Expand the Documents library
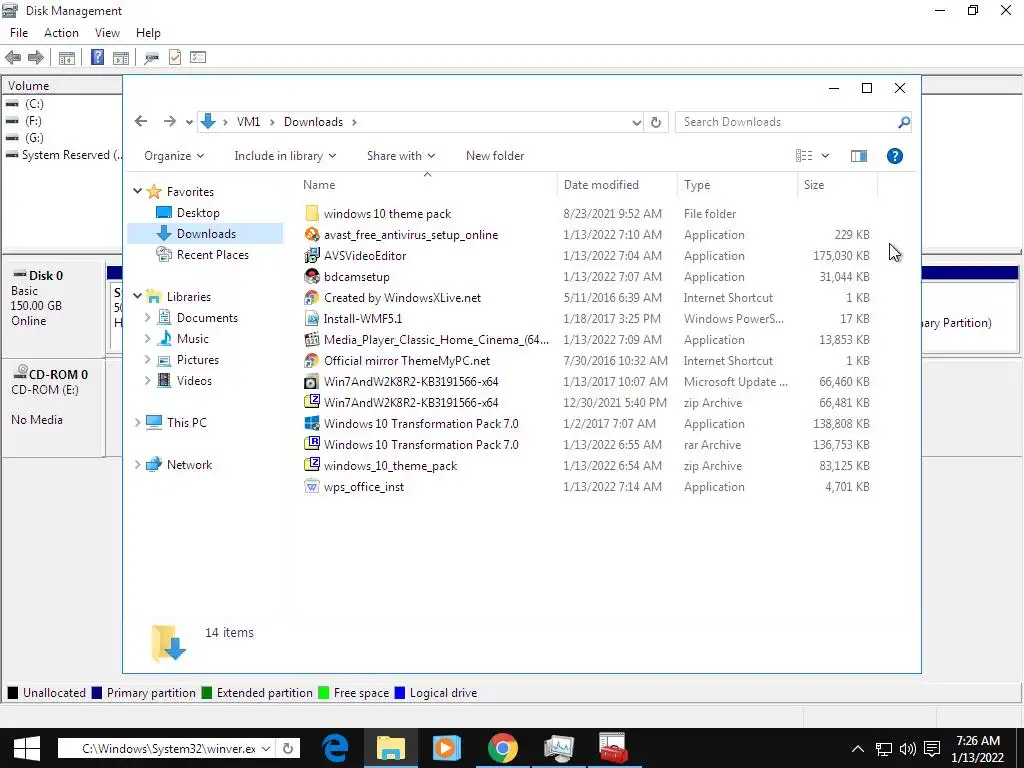The height and width of the screenshot is (768, 1024). point(148,317)
